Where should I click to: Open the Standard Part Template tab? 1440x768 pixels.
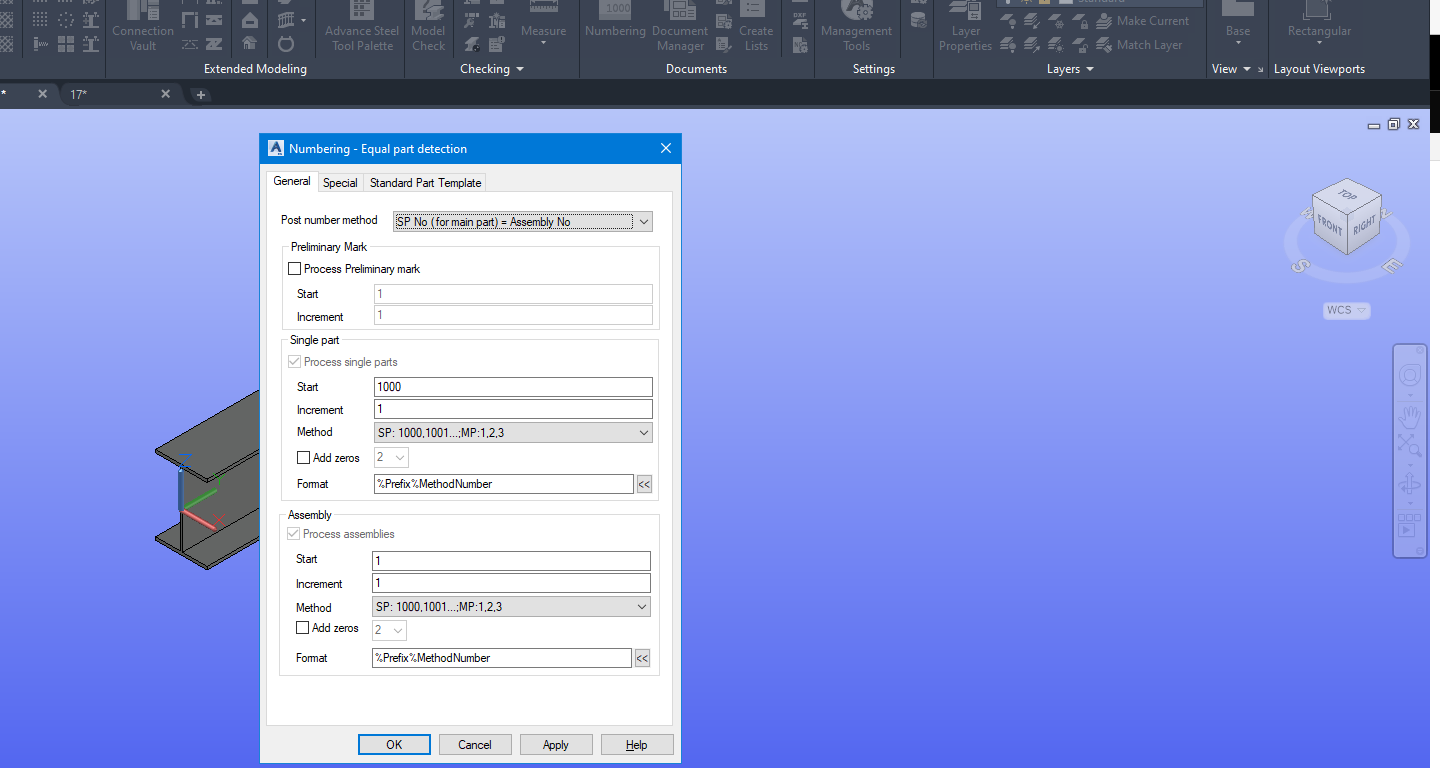(x=425, y=183)
